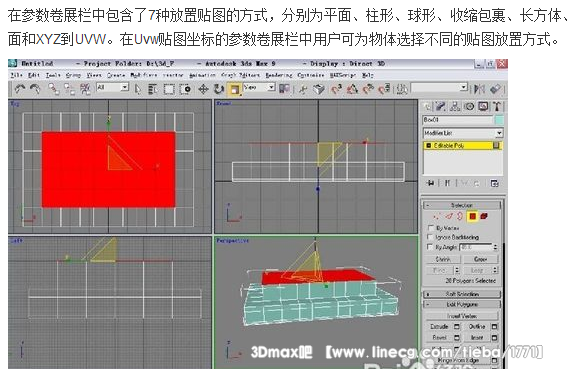Click the Mirror tool icon
Screen dimensions: 572x369
(x=479, y=89)
